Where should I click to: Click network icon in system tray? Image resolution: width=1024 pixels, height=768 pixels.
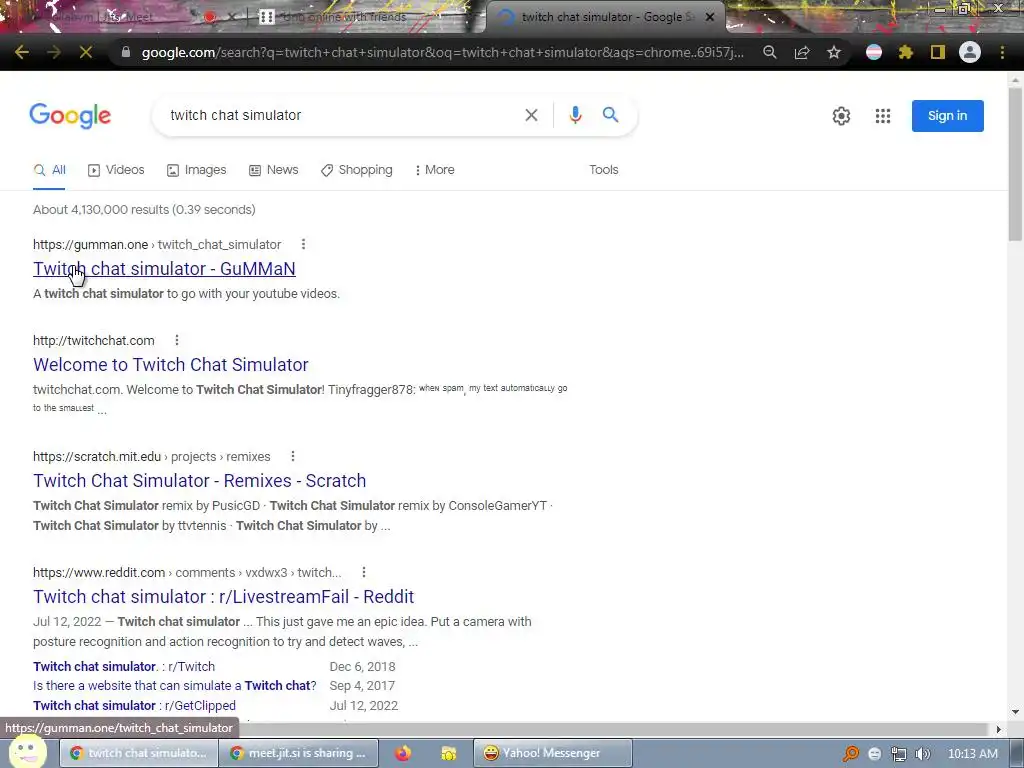[x=899, y=754]
